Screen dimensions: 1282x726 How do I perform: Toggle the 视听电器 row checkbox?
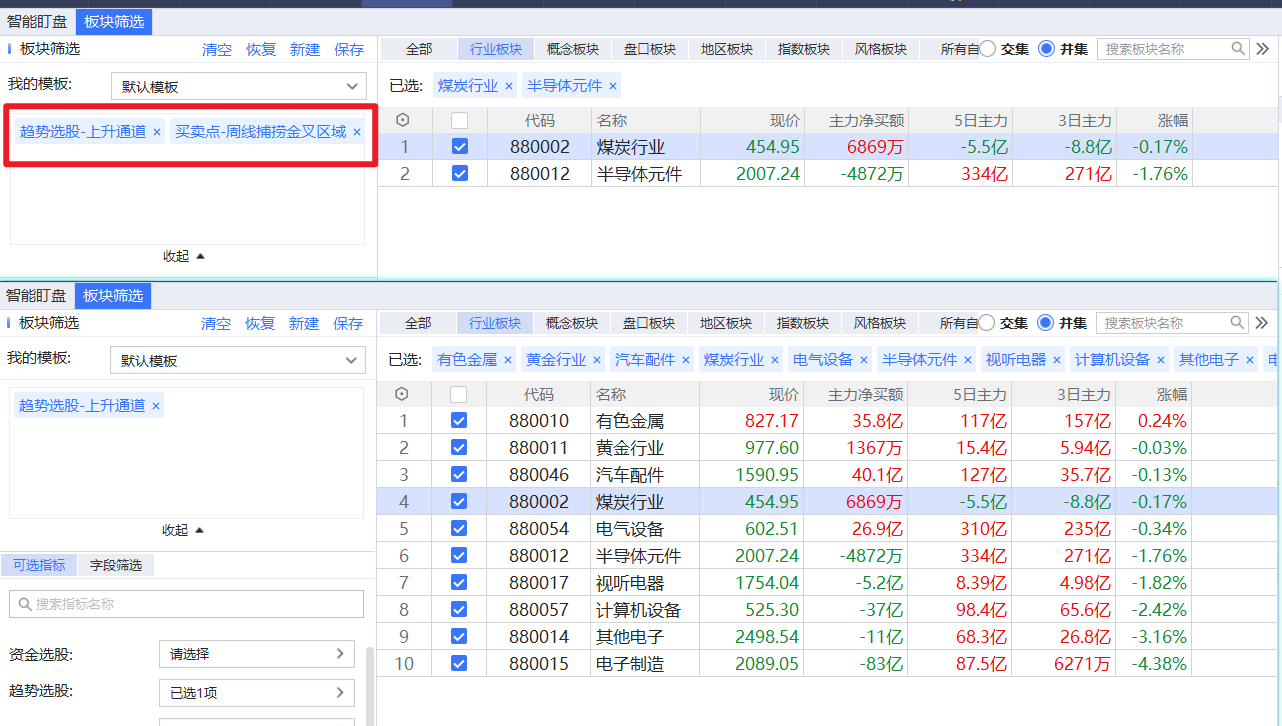tap(459, 582)
